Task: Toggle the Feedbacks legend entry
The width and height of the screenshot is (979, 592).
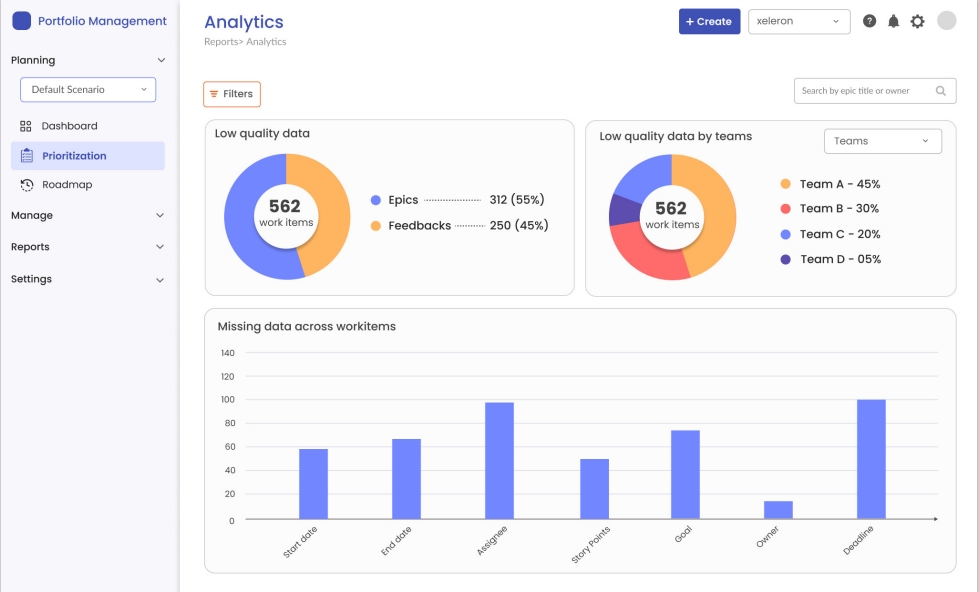Action: click(x=419, y=226)
